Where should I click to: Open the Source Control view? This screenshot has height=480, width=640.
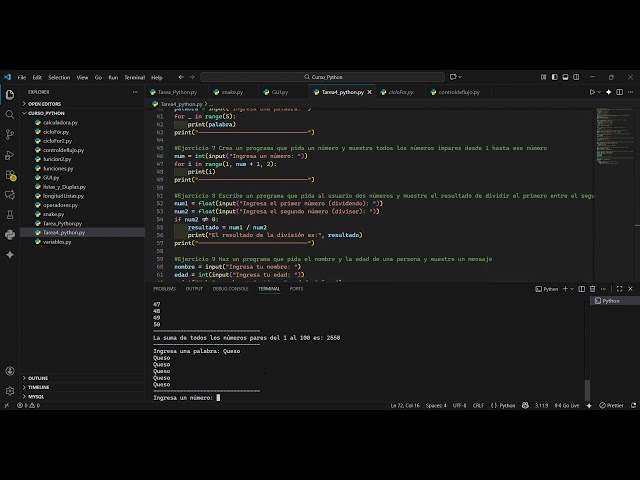[10, 135]
